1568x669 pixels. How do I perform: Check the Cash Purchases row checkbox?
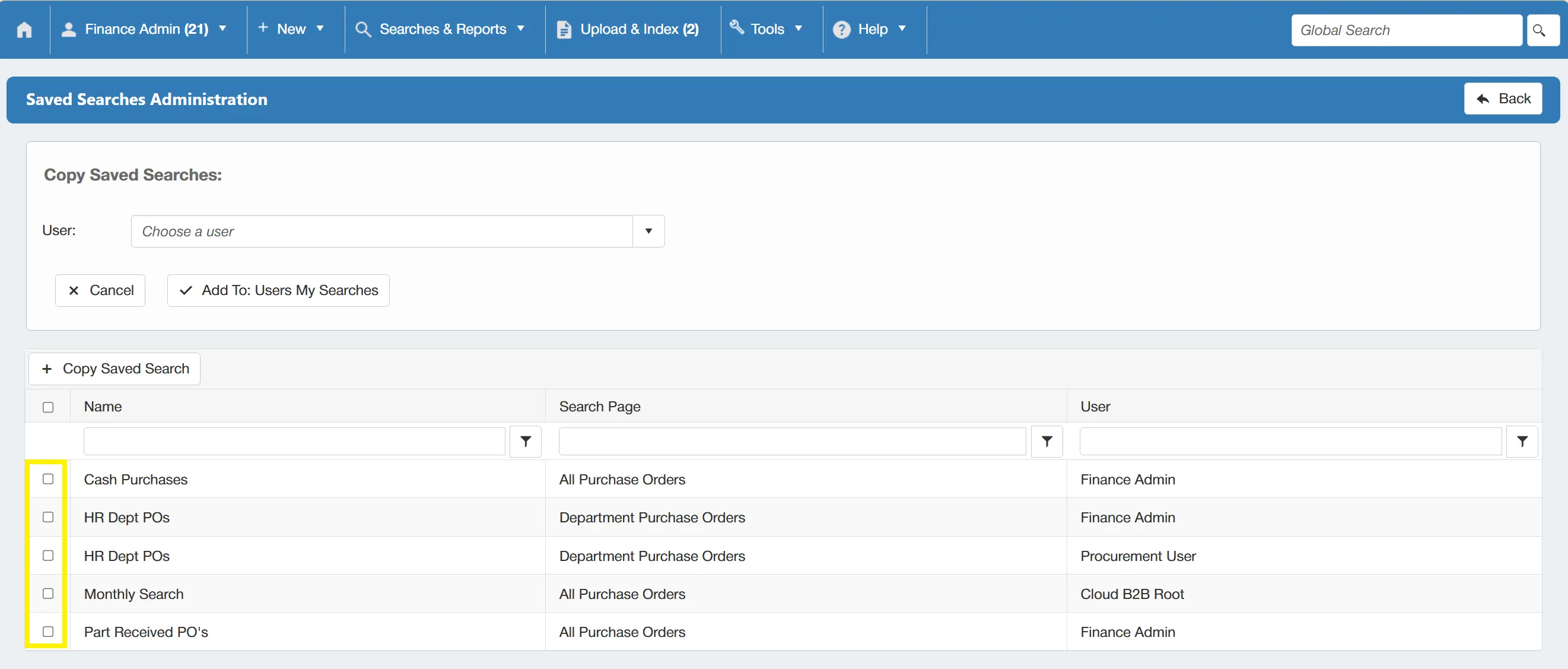[x=48, y=479]
